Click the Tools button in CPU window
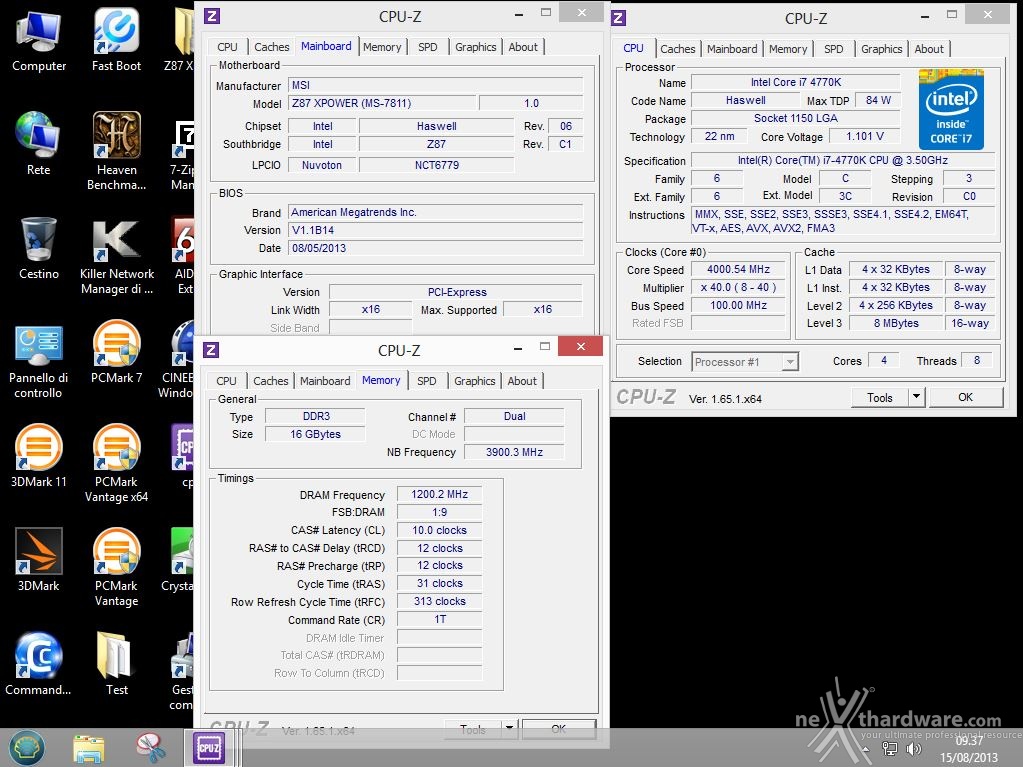This screenshot has width=1023, height=767. [879, 397]
